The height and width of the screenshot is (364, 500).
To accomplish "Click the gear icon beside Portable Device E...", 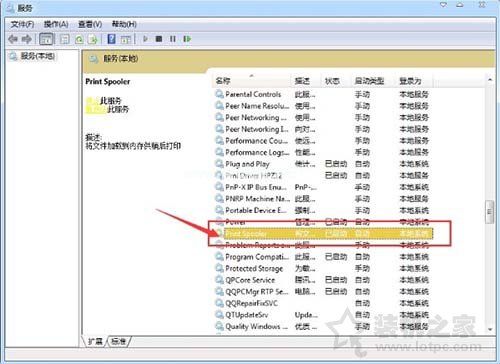I will [x=219, y=210].
